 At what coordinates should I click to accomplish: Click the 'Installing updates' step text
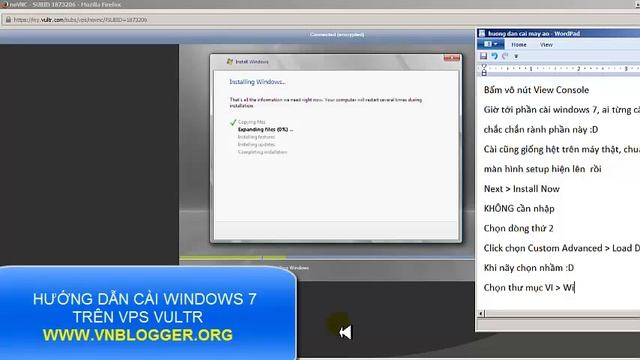256,144
